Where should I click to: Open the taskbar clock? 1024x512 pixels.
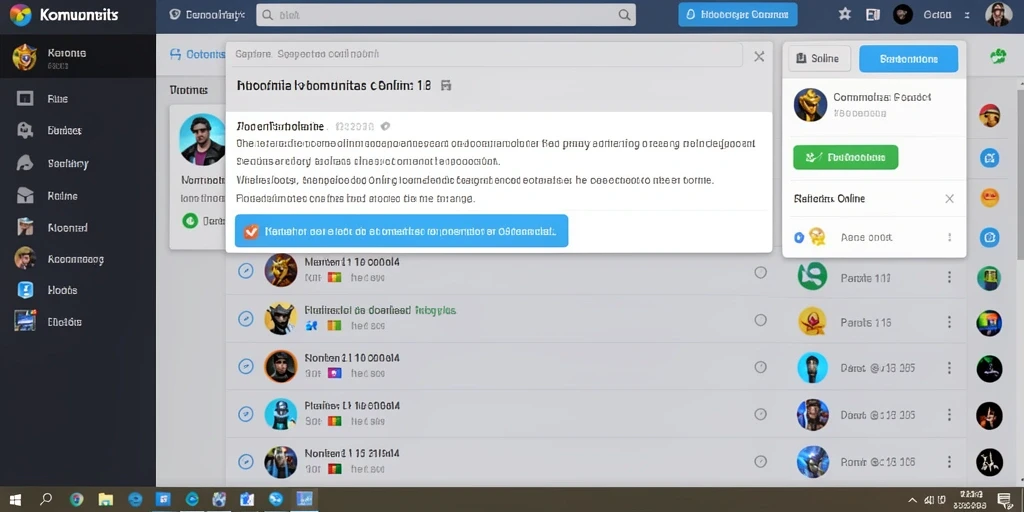click(x=969, y=500)
